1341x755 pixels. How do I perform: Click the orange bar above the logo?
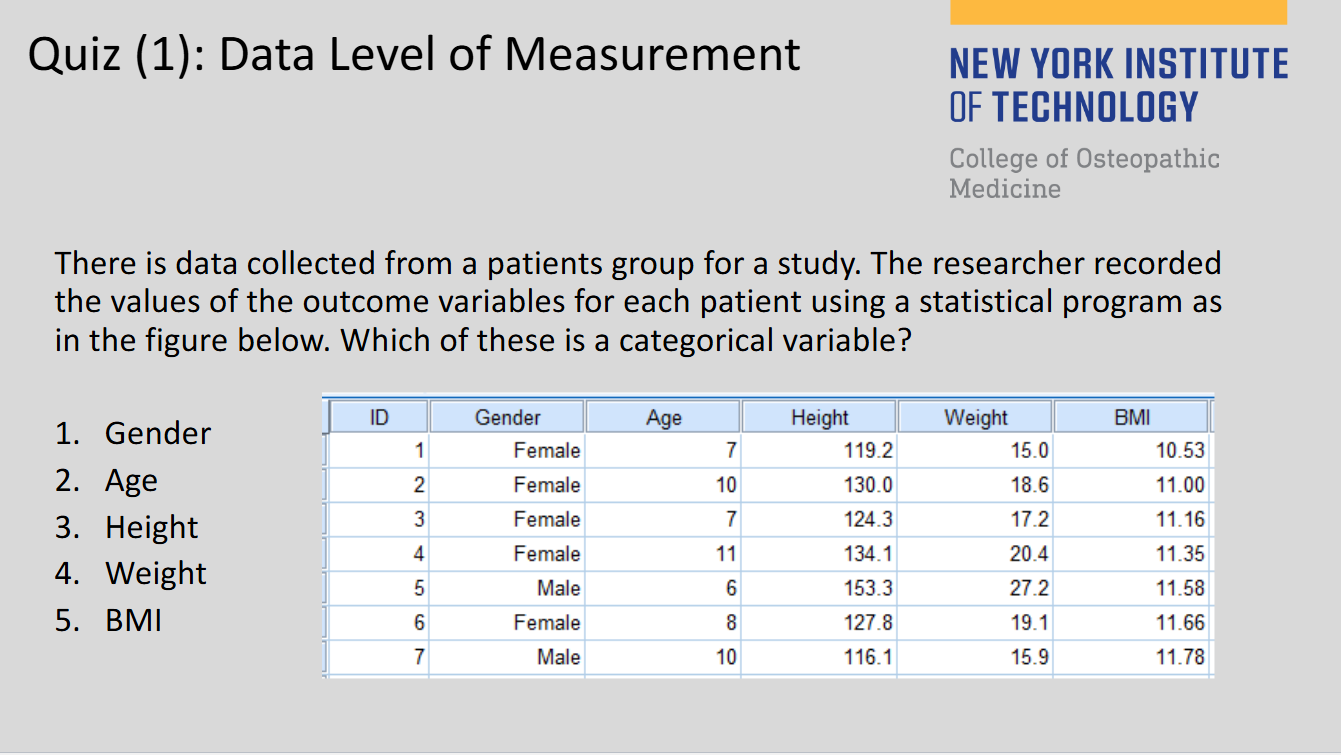(1118, 12)
